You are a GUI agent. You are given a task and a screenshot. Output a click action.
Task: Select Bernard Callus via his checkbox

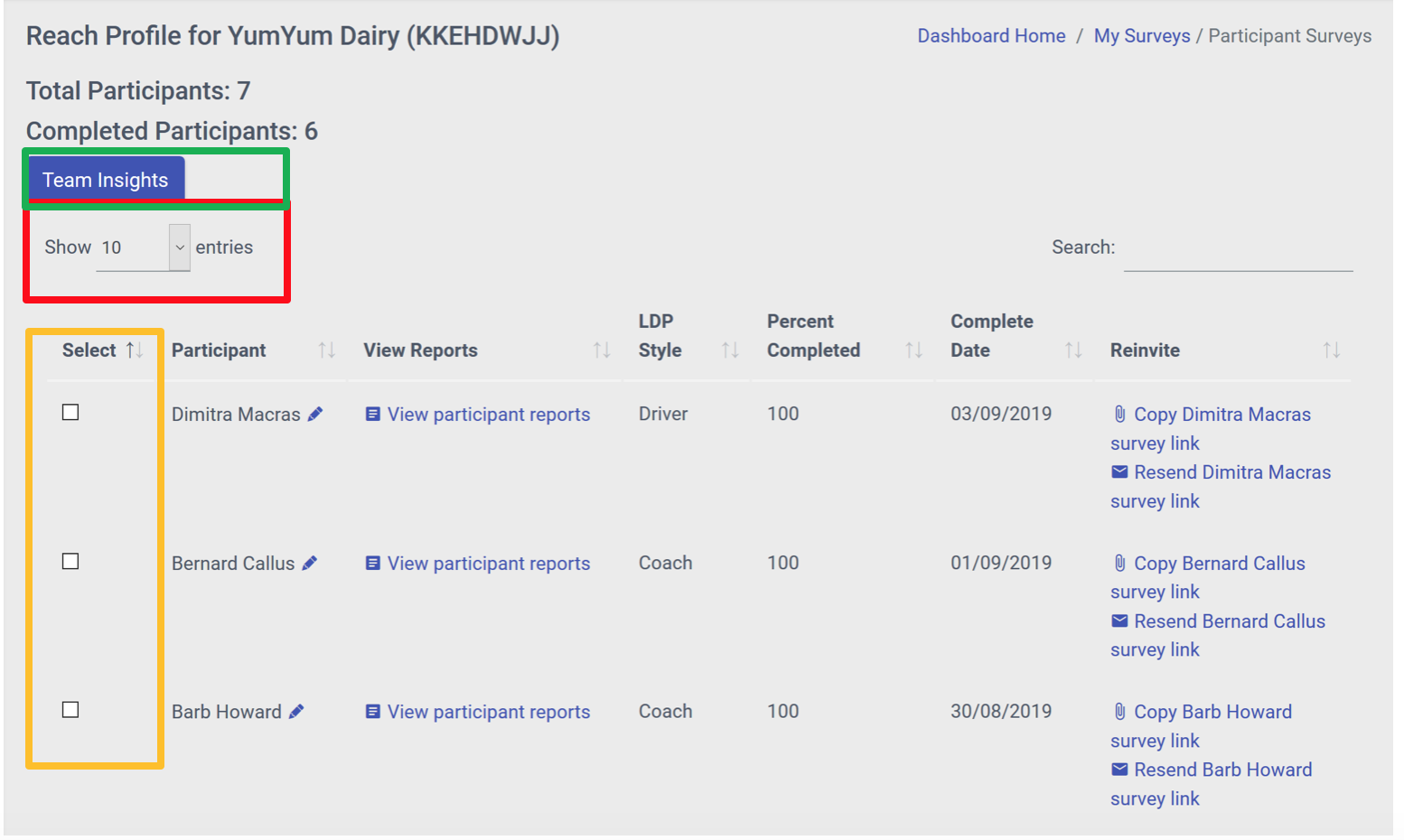[70, 561]
